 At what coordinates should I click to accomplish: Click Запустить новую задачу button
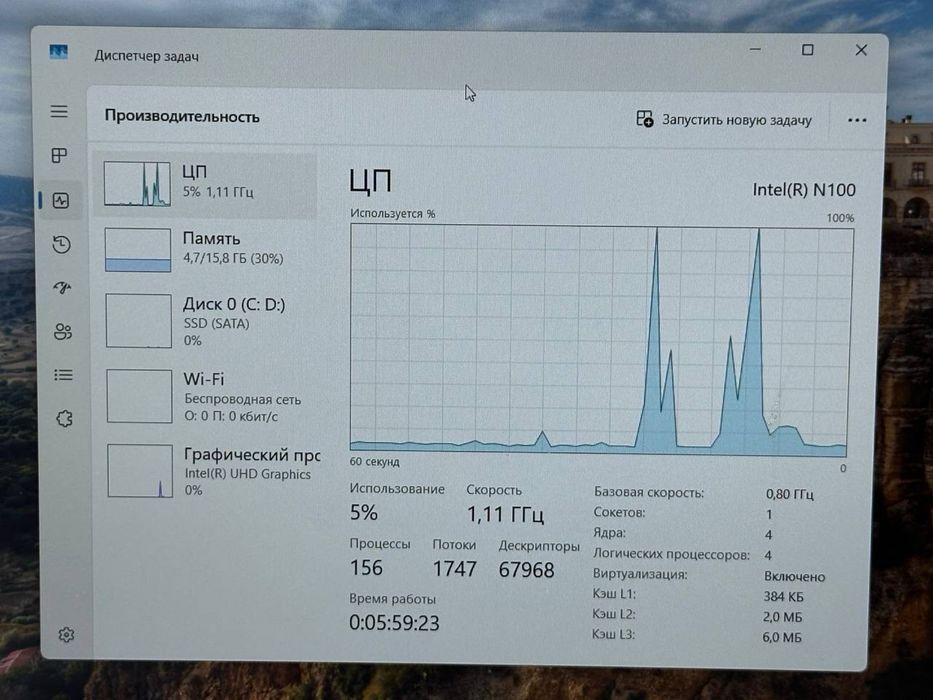724,120
